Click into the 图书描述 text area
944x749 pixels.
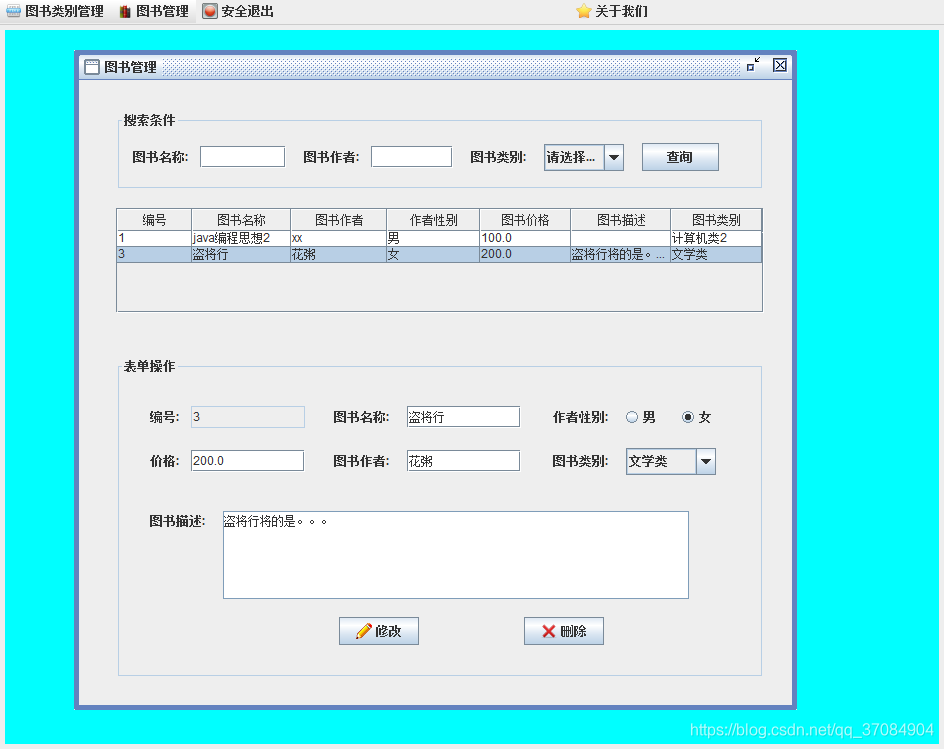[456, 555]
